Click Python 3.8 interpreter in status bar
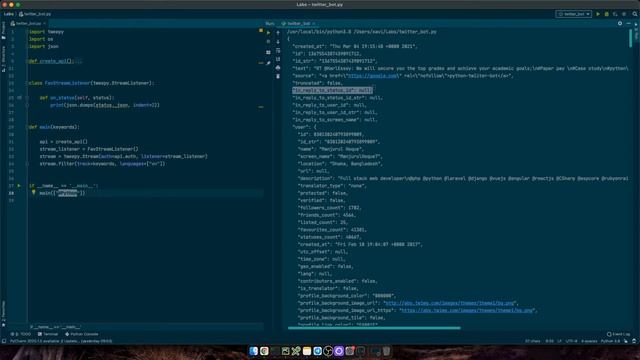 610,341
